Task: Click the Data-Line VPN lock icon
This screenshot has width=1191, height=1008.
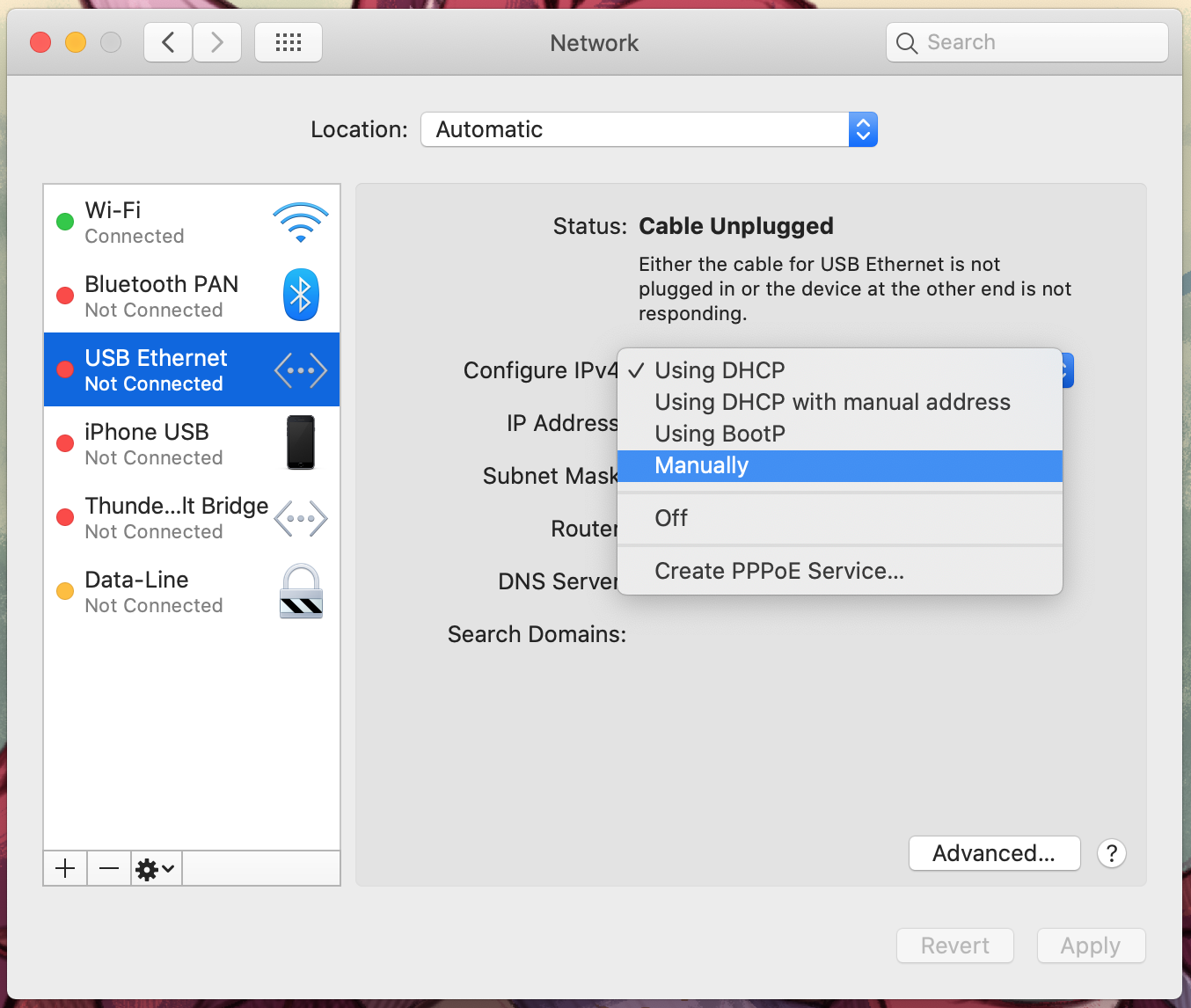Action: [301, 591]
